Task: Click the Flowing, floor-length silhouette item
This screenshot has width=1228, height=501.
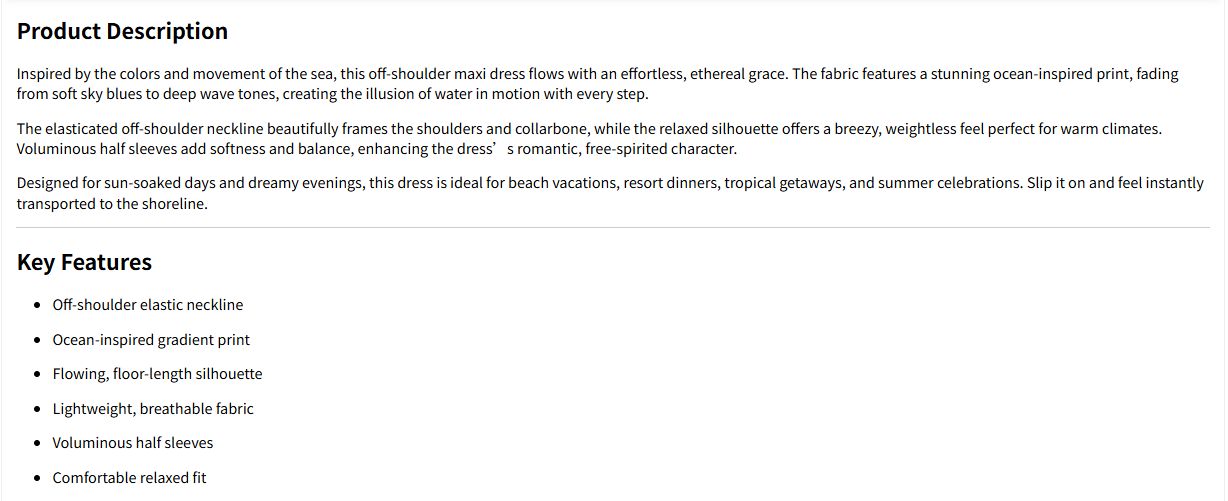Action: click(x=157, y=374)
